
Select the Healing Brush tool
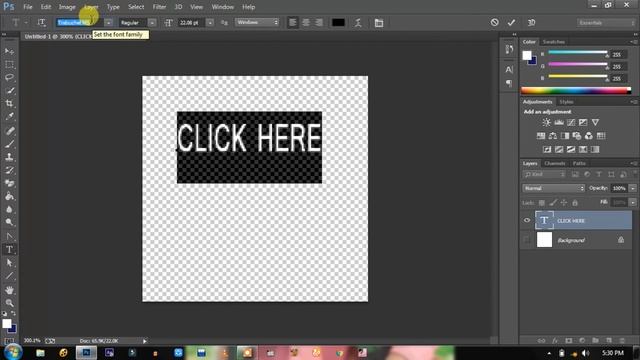coord(9,131)
